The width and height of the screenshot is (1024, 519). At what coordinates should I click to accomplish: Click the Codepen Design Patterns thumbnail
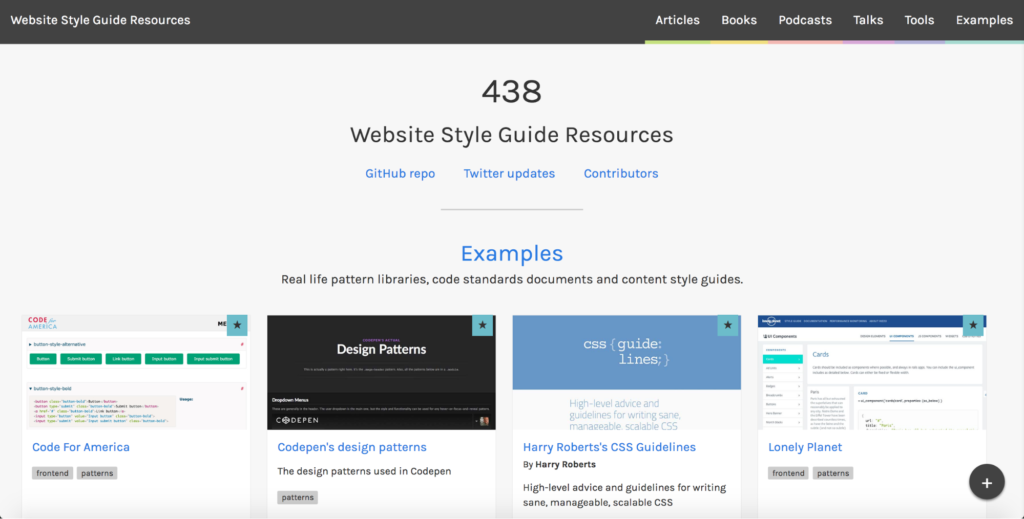tap(381, 372)
